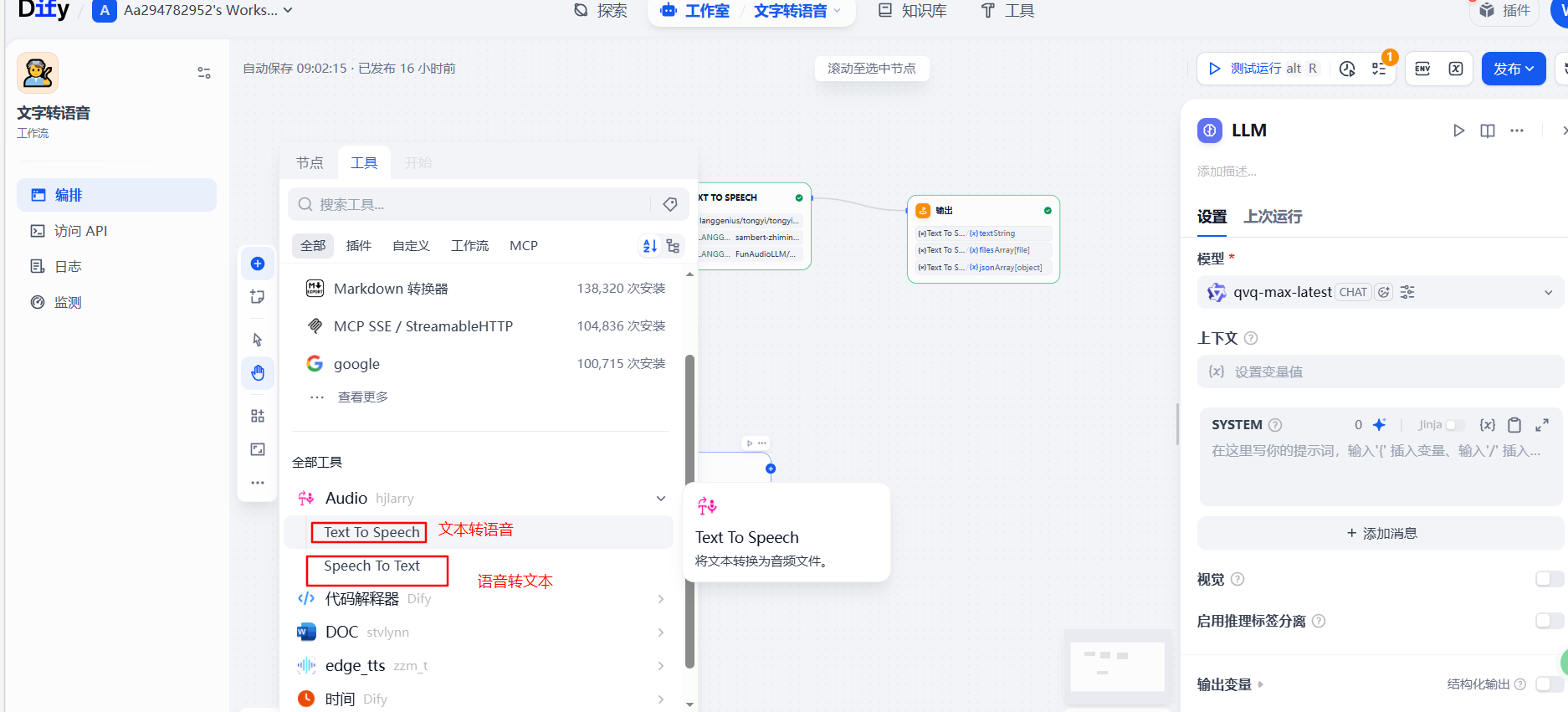Run the LLM node with play icon
Viewport: 1568px width, 712px height.
pyautogui.click(x=1459, y=131)
